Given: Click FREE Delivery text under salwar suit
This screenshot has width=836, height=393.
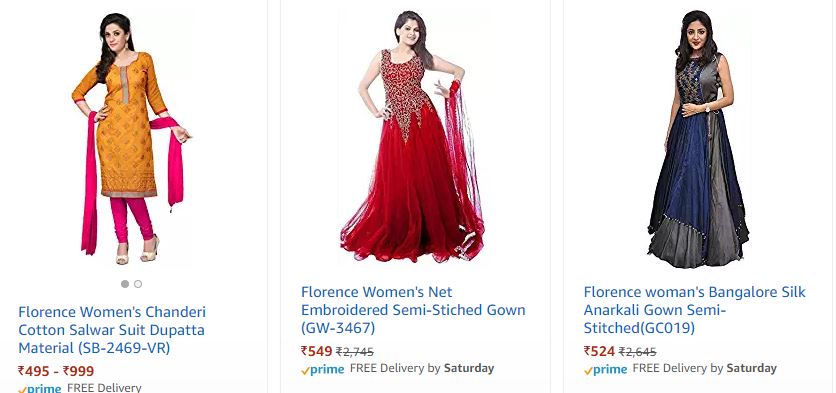Looking at the screenshot, I should [104, 388].
